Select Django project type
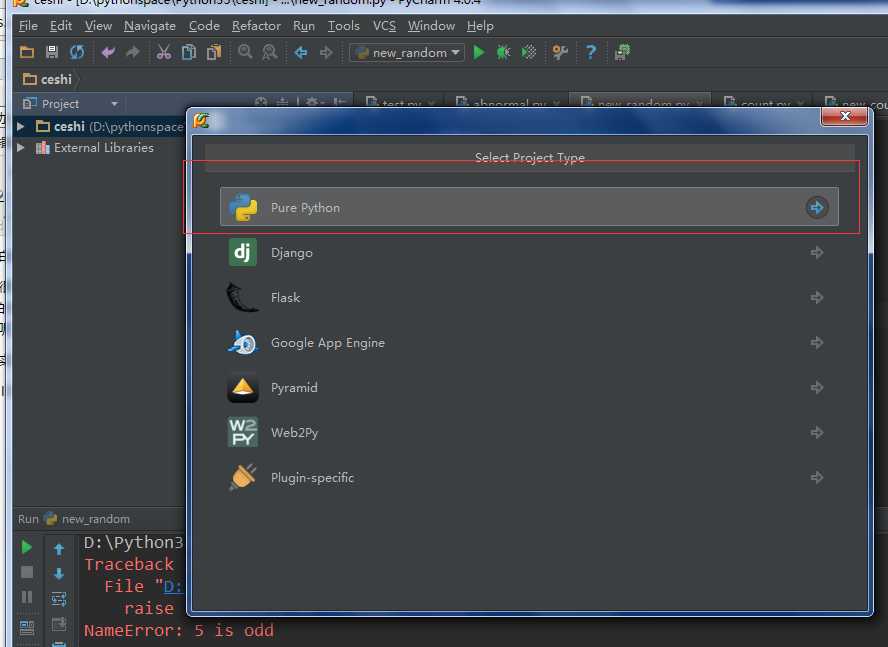The width and height of the screenshot is (888, 647). (529, 253)
